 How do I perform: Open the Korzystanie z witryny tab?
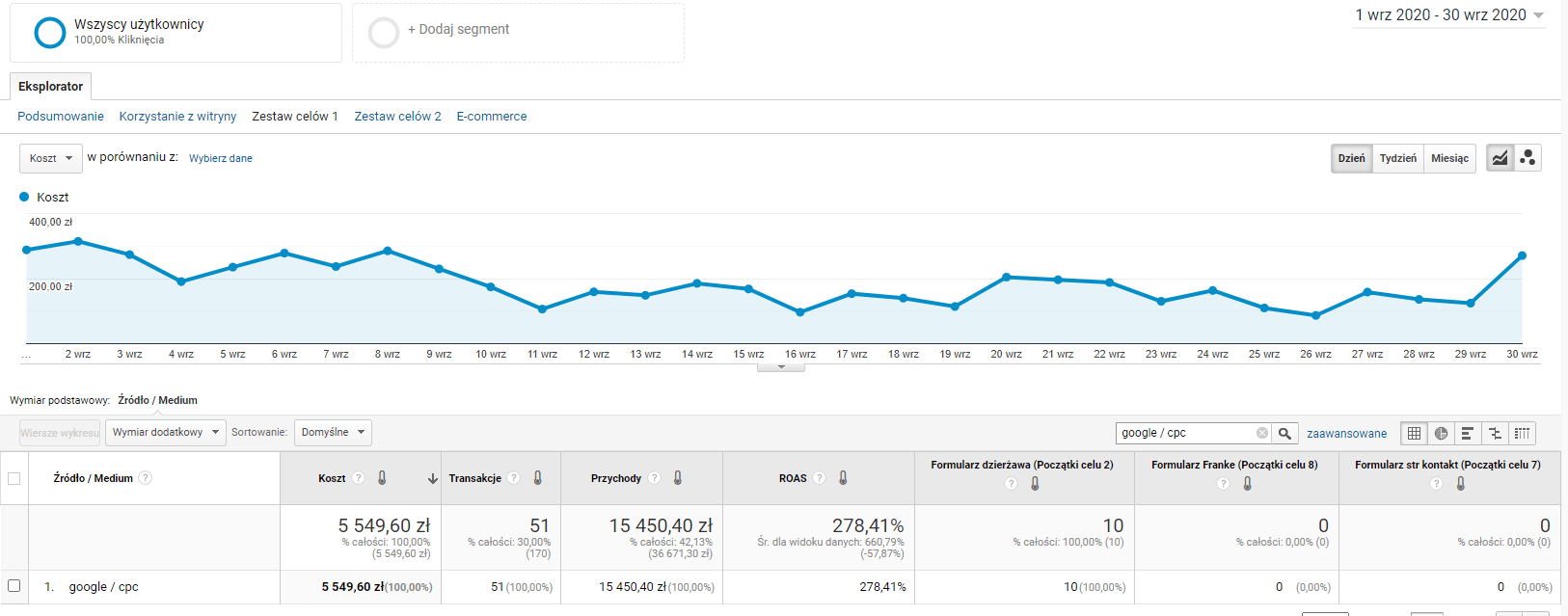[x=177, y=117]
